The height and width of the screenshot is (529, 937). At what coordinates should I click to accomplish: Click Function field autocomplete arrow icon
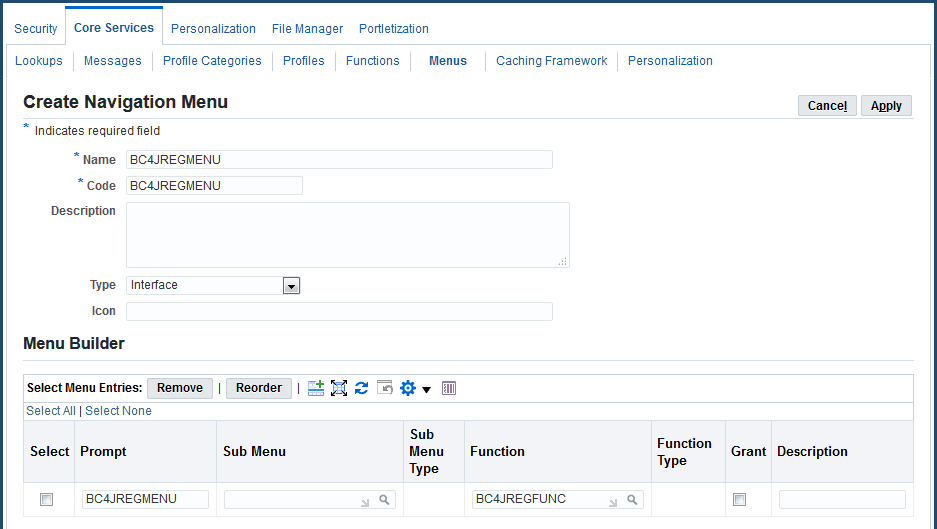click(x=613, y=503)
